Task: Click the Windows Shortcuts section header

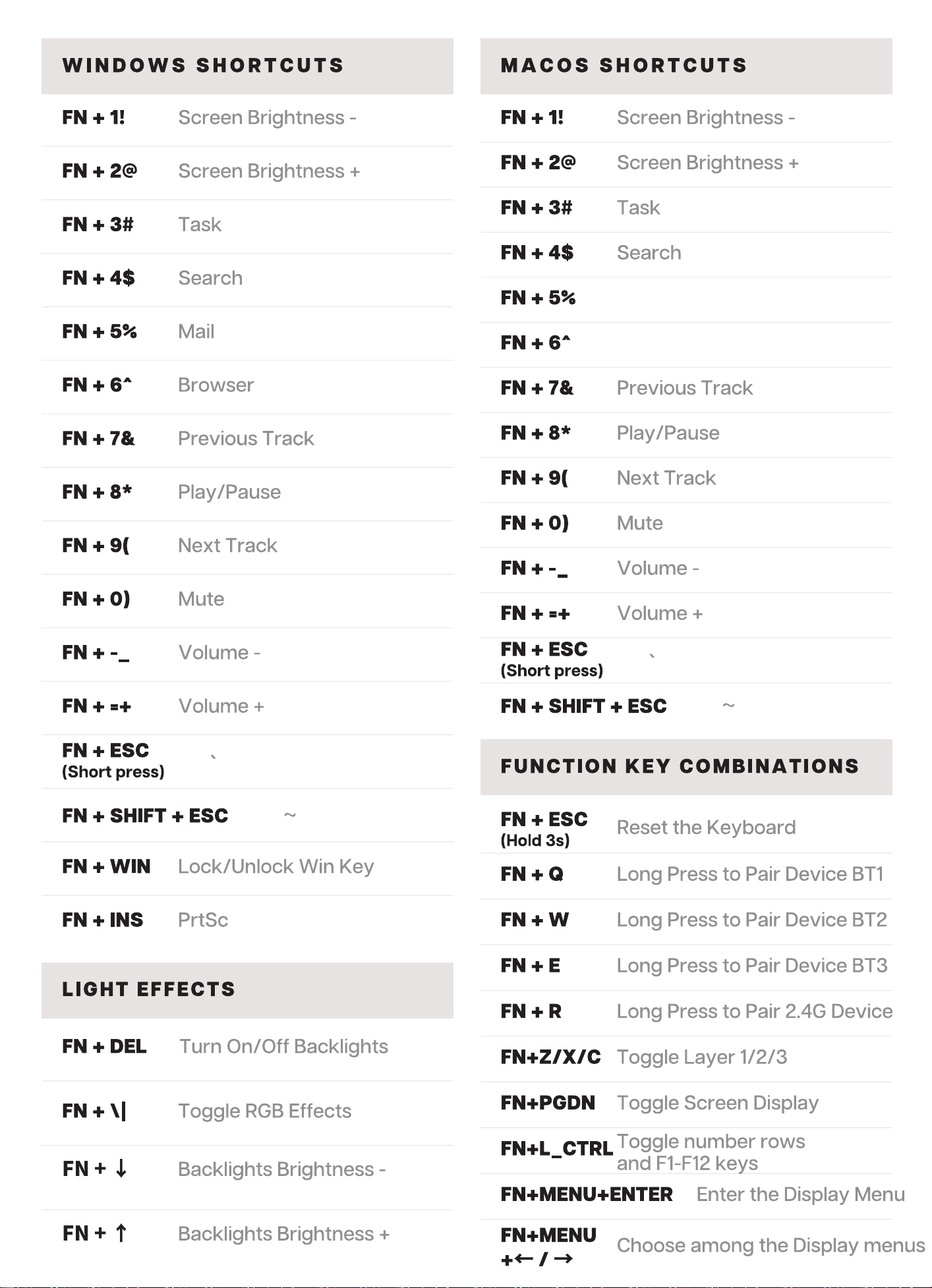Action: [203, 66]
